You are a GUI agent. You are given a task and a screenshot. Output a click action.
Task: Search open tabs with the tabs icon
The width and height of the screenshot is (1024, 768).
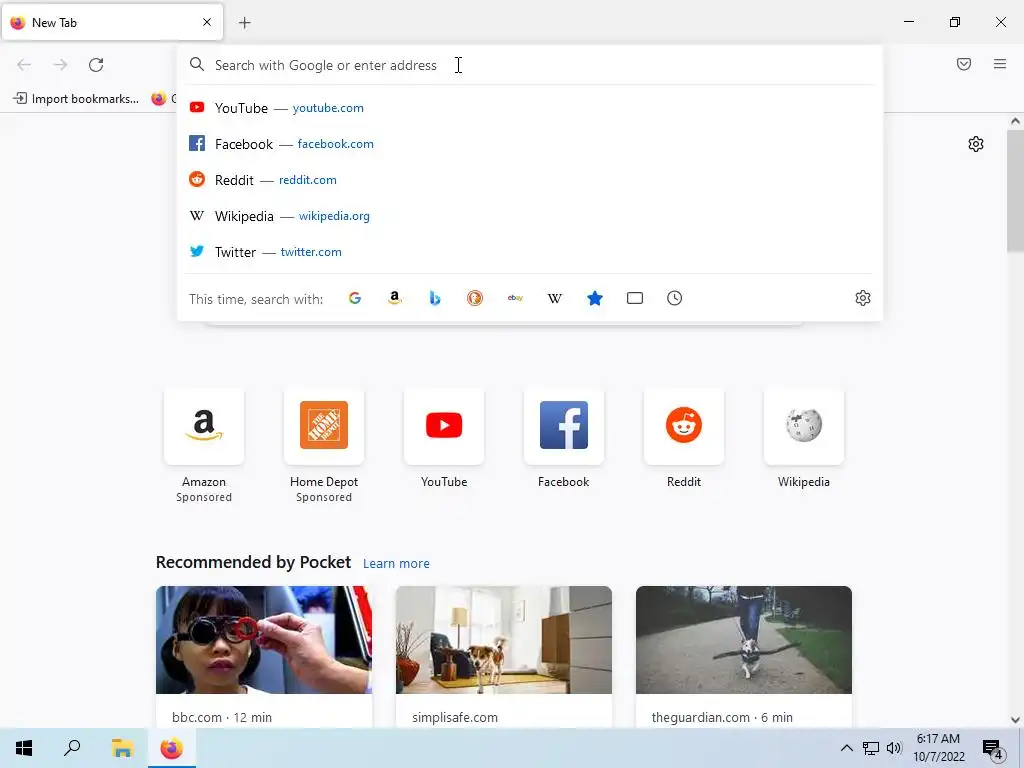click(x=635, y=298)
